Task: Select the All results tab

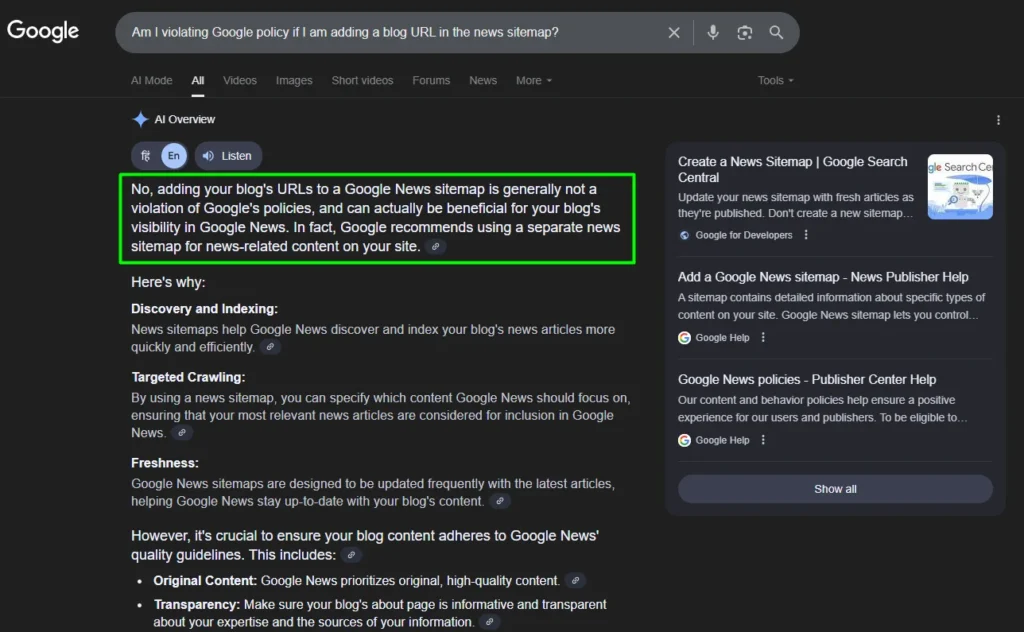Action: pos(198,80)
